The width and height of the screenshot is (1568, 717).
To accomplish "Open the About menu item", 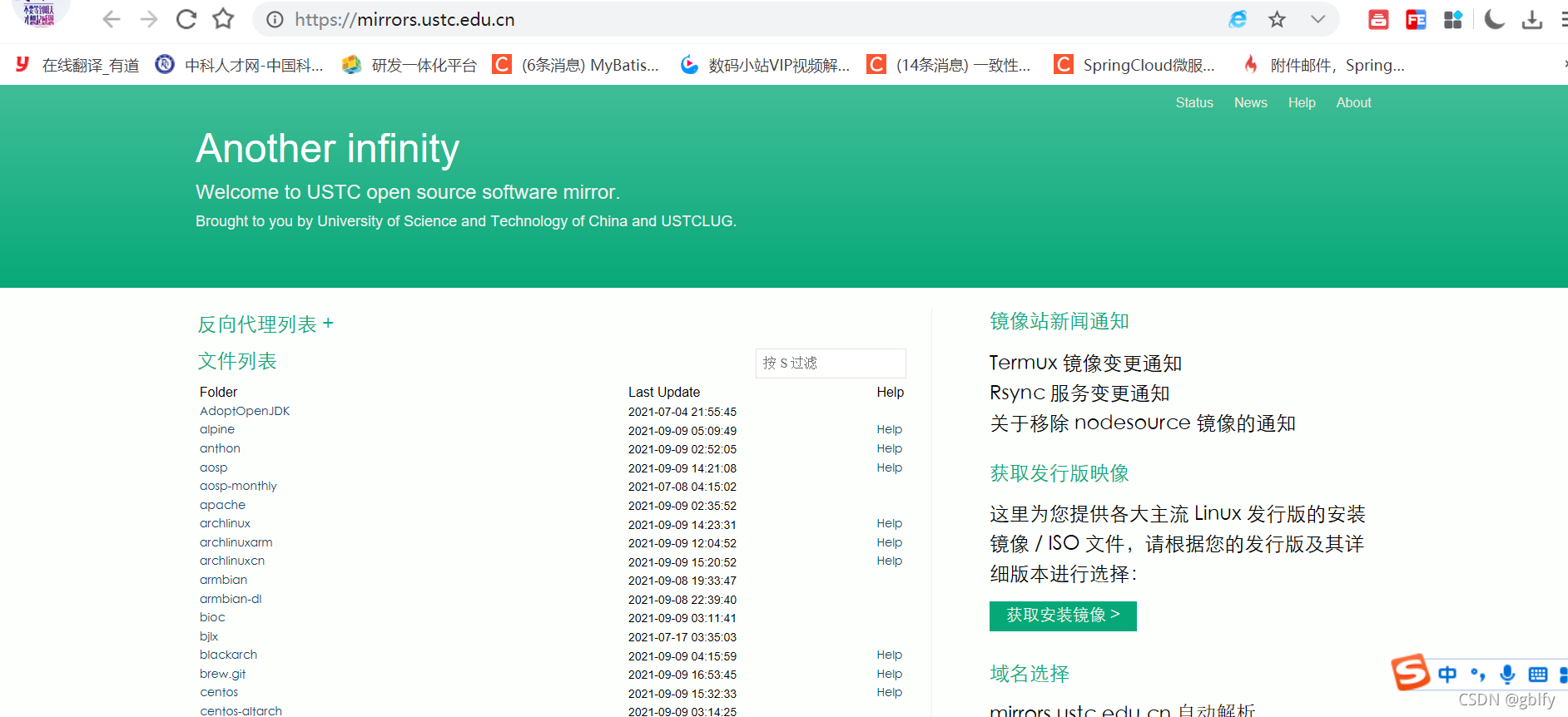I will coord(1353,102).
